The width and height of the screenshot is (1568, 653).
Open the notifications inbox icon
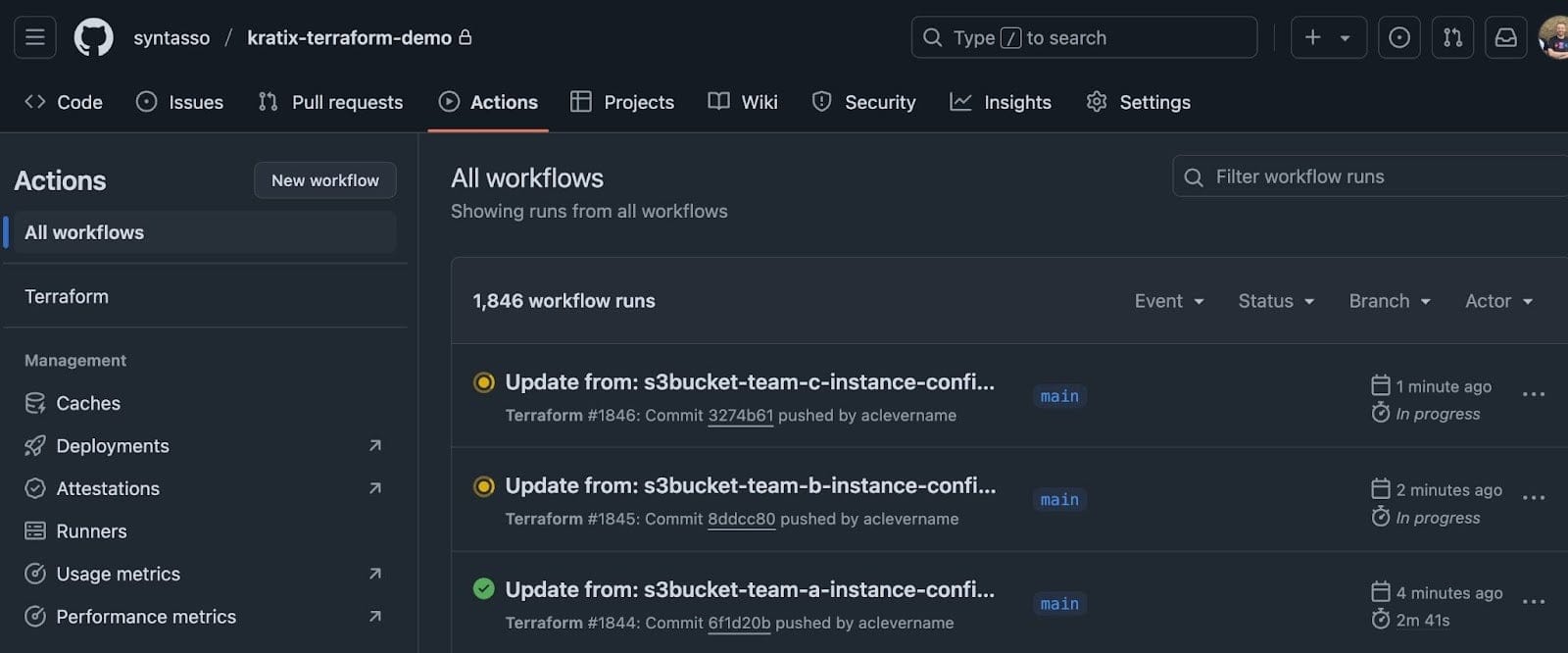coord(1506,37)
